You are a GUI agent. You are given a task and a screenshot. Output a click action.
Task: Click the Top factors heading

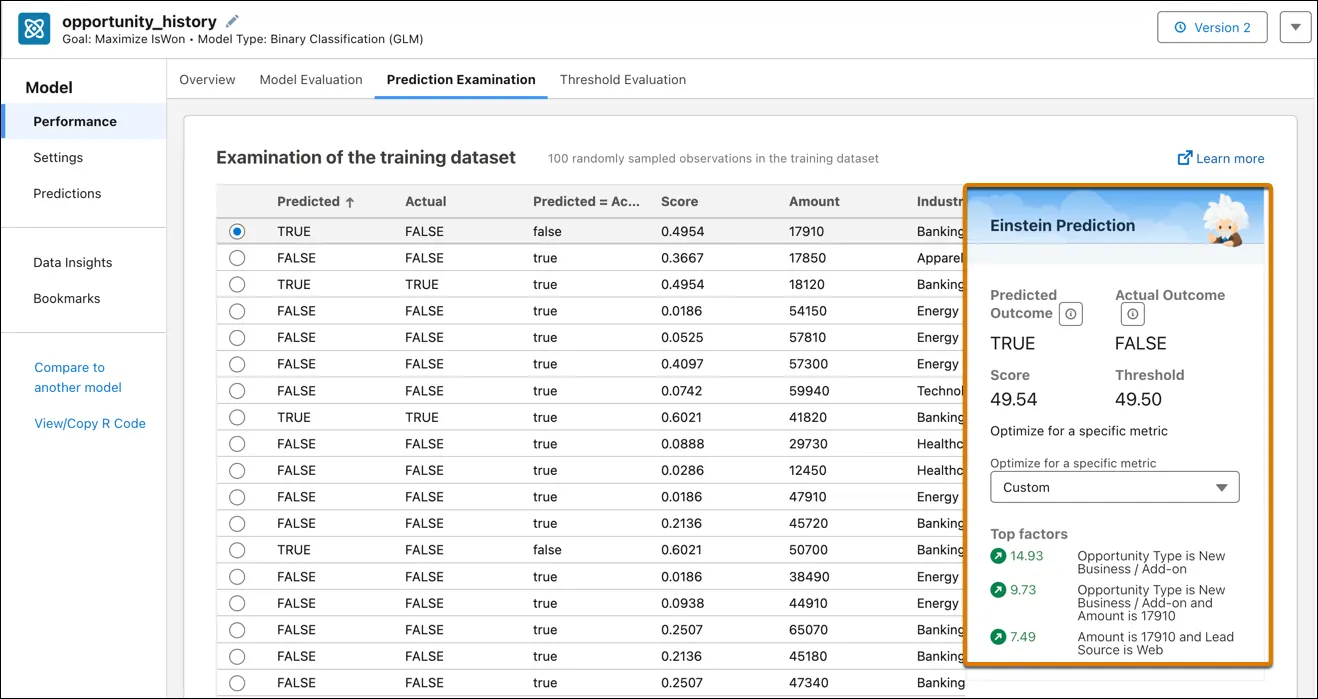pos(1029,534)
